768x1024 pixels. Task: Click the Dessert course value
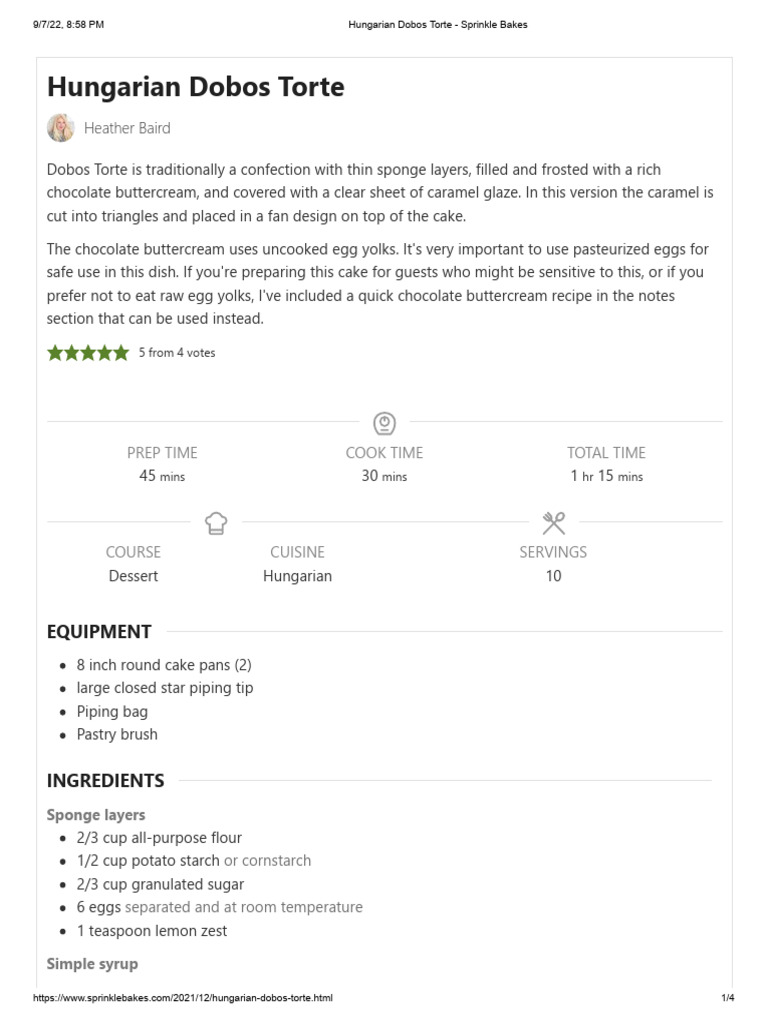click(133, 576)
